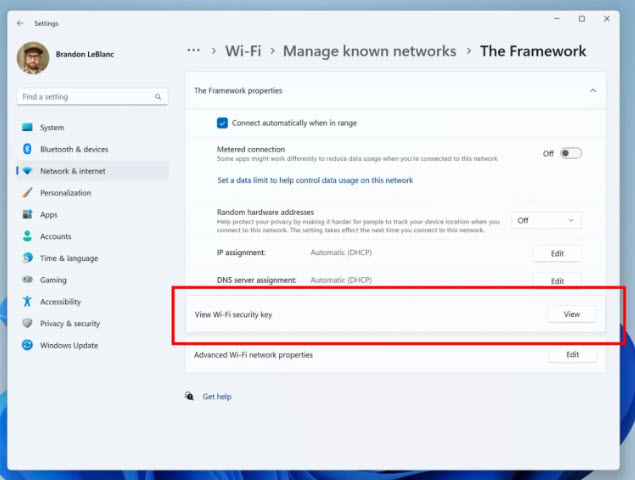Open Random hardware addresses dropdown
The height and width of the screenshot is (480, 635).
click(546, 221)
